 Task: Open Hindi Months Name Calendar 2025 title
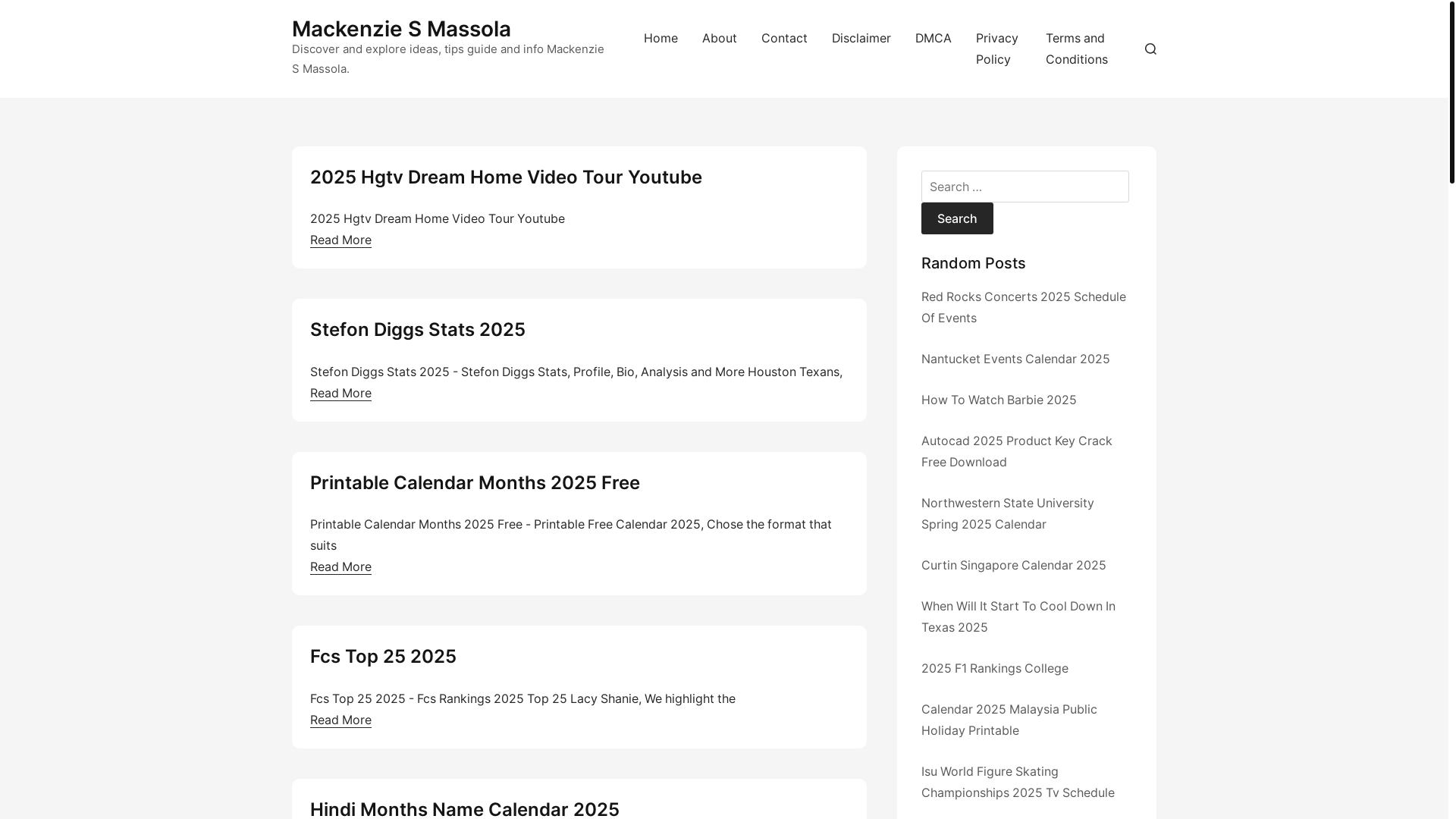click(464, 808)
